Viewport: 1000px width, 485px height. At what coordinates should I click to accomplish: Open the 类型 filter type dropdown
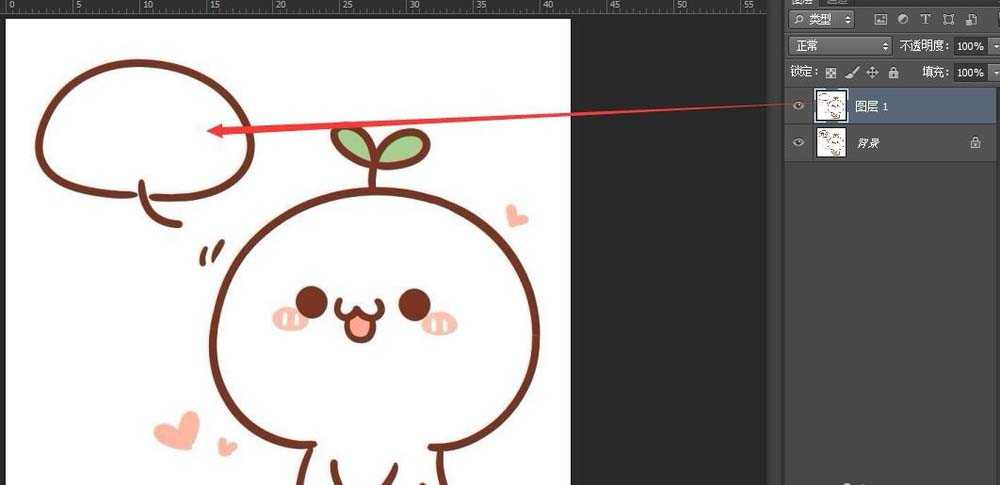tap(821, 19)
